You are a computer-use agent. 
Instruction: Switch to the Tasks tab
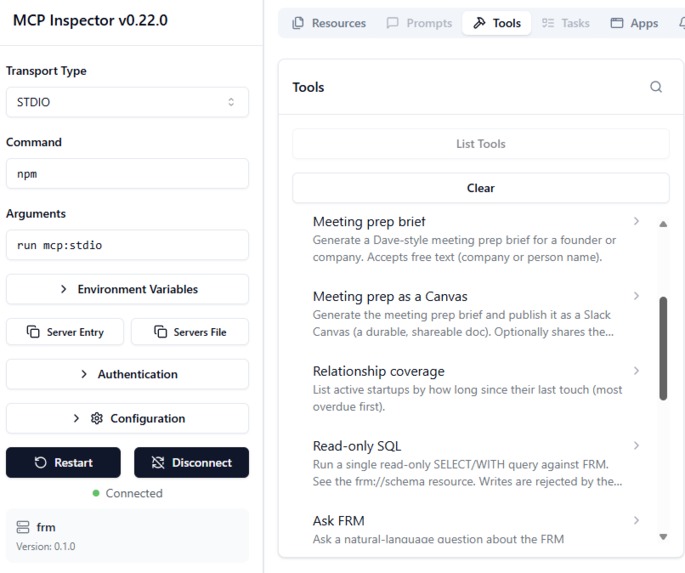(x=565, y=23)
